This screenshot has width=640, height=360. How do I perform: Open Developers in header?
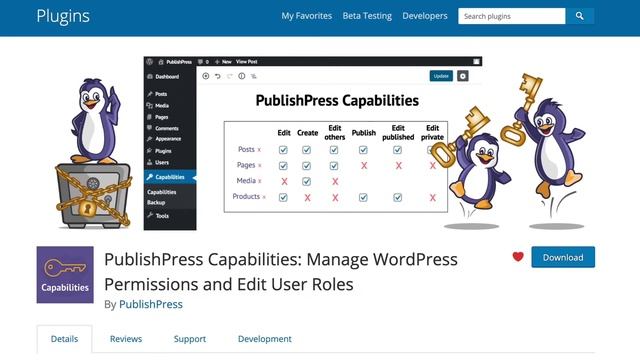coord(425,16)
